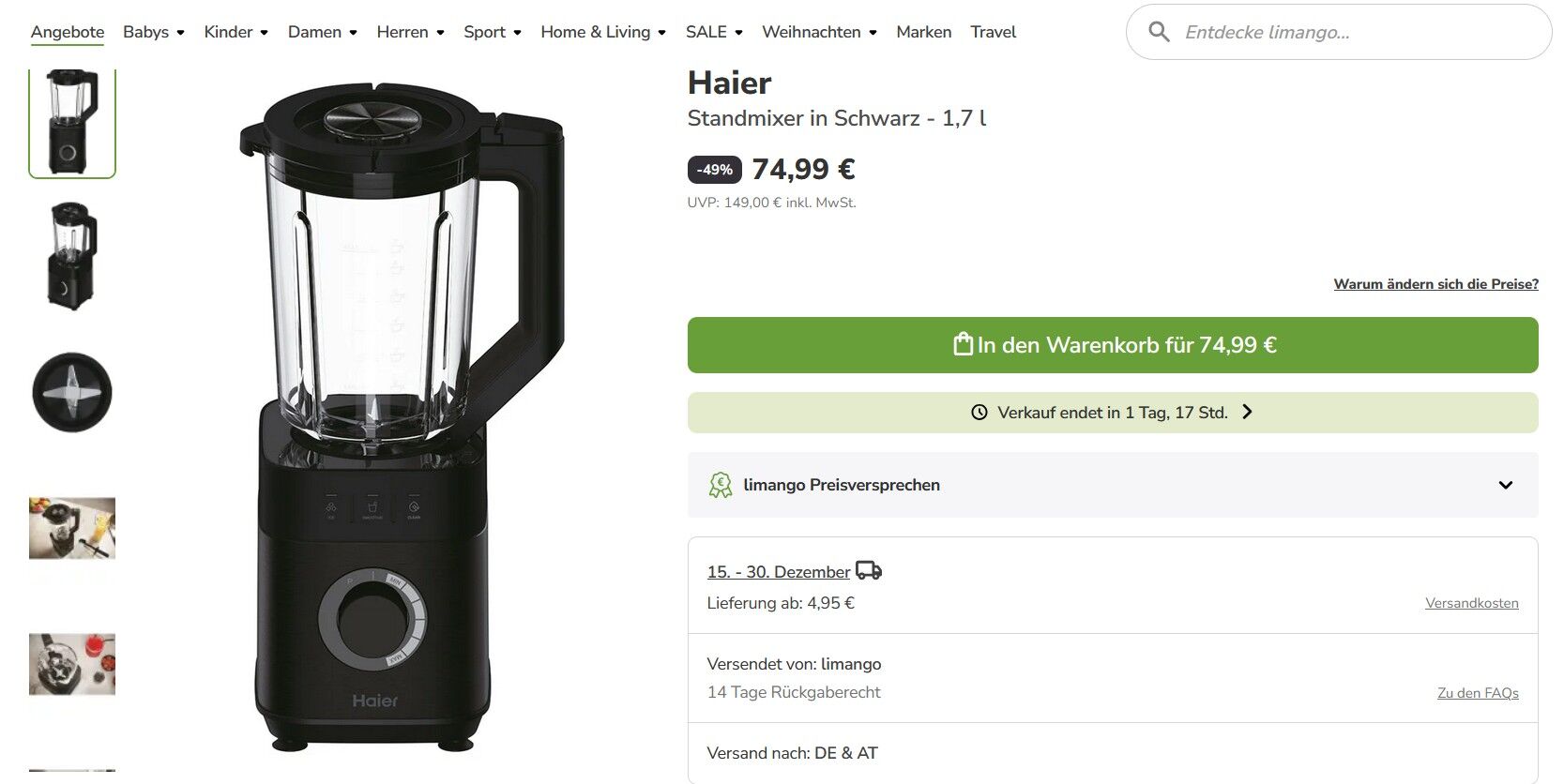Open the Babys dropdown menu
Viewport: 1564px width, 784px height.
154,32
